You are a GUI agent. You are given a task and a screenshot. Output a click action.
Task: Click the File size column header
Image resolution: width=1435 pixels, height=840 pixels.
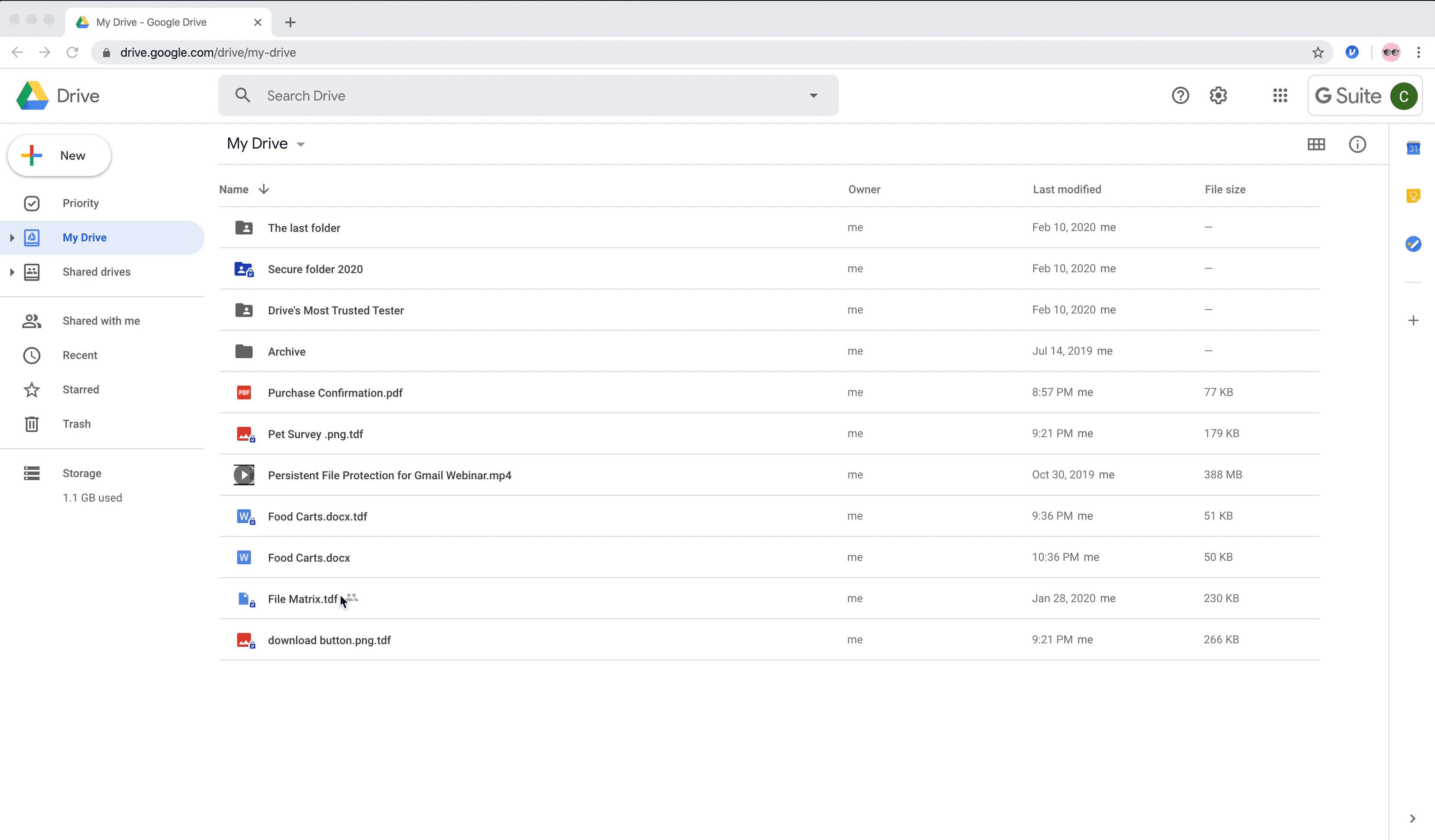point(1225,189)
